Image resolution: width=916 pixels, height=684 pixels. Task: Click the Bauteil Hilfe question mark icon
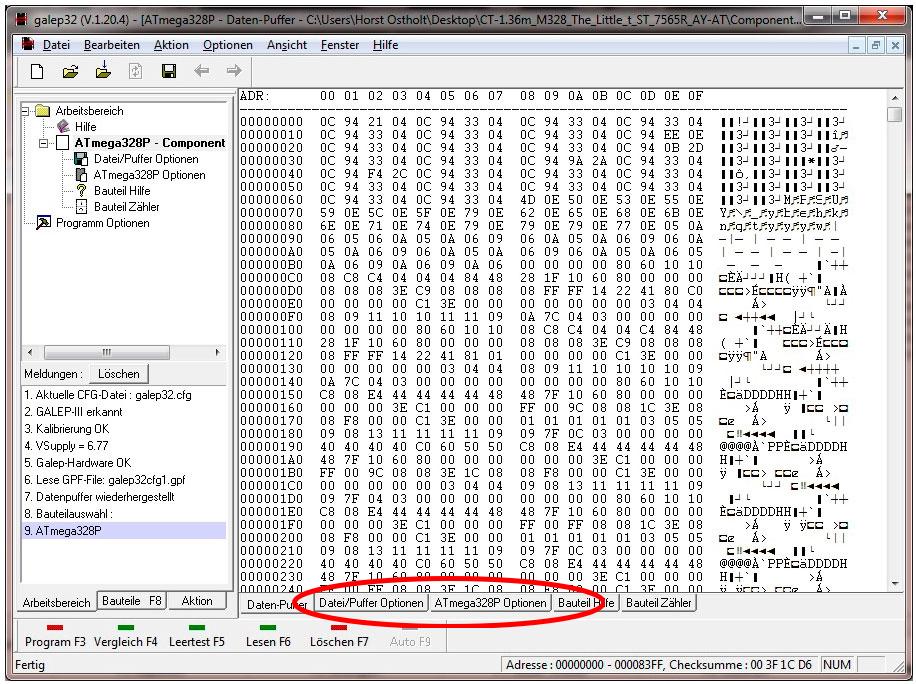tap(82, 190)
